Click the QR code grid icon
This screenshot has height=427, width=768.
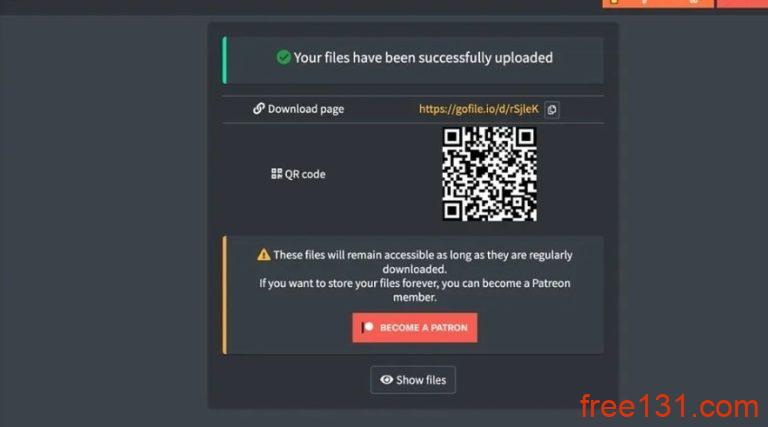(x=276, y=174)
